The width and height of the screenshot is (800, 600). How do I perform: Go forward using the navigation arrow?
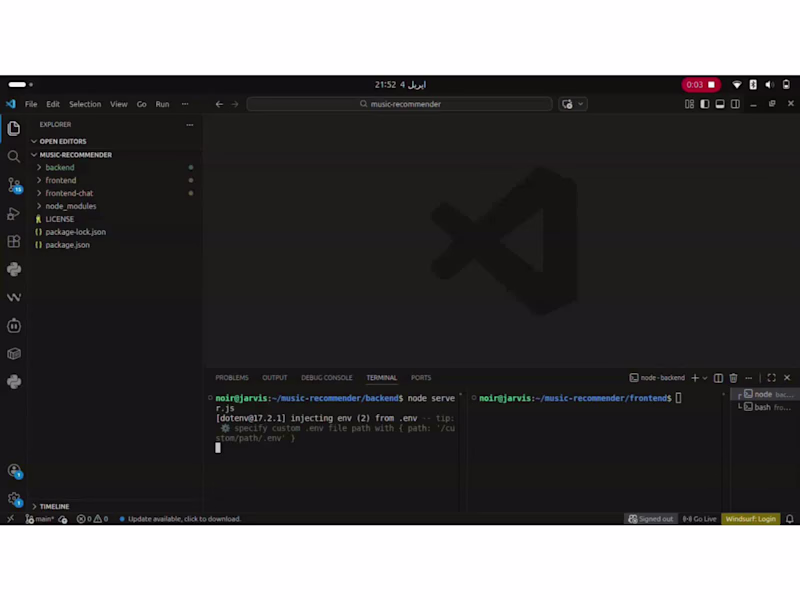click(235, 104)
